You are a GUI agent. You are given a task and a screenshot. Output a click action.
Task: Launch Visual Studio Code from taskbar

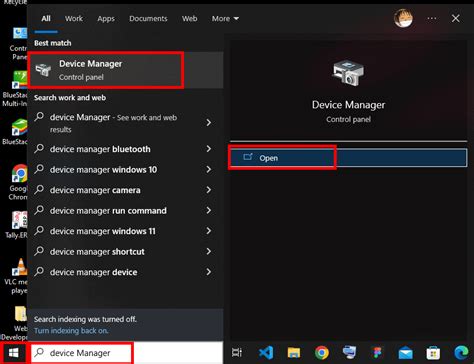[266, 352]
